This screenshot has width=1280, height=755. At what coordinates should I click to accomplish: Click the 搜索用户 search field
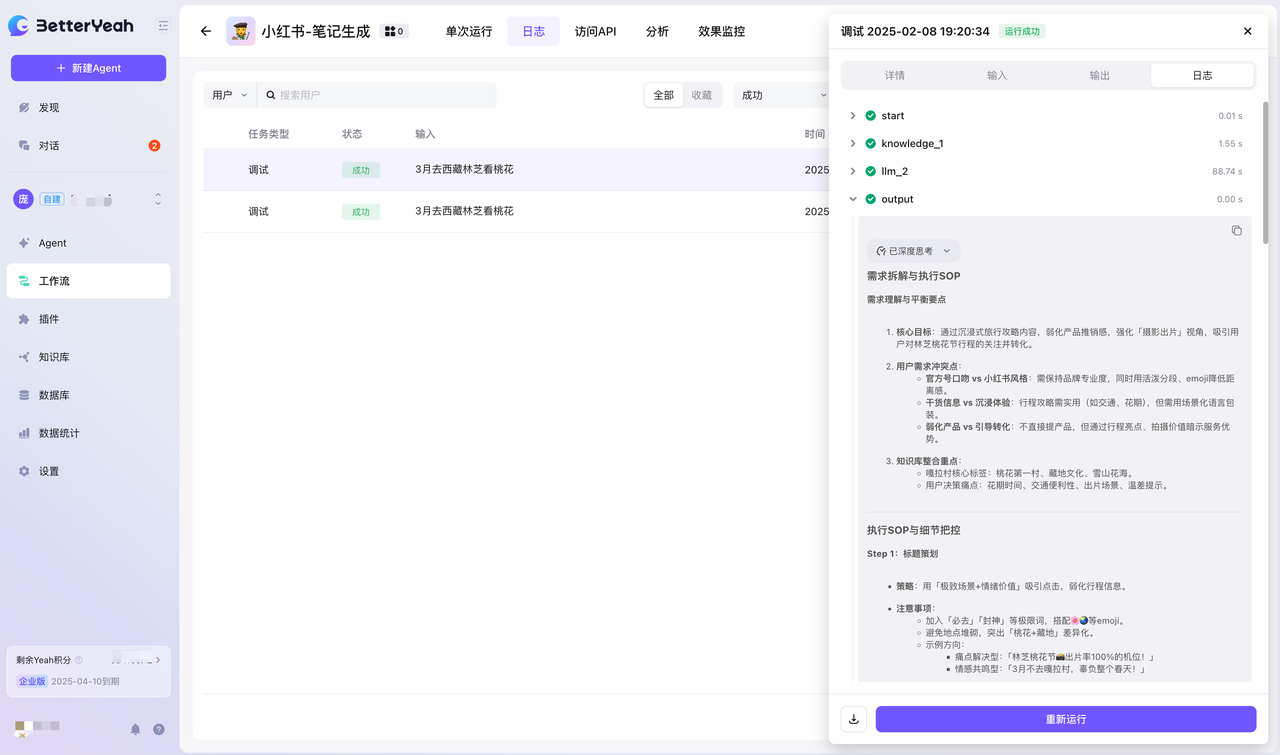coord(380,95)
